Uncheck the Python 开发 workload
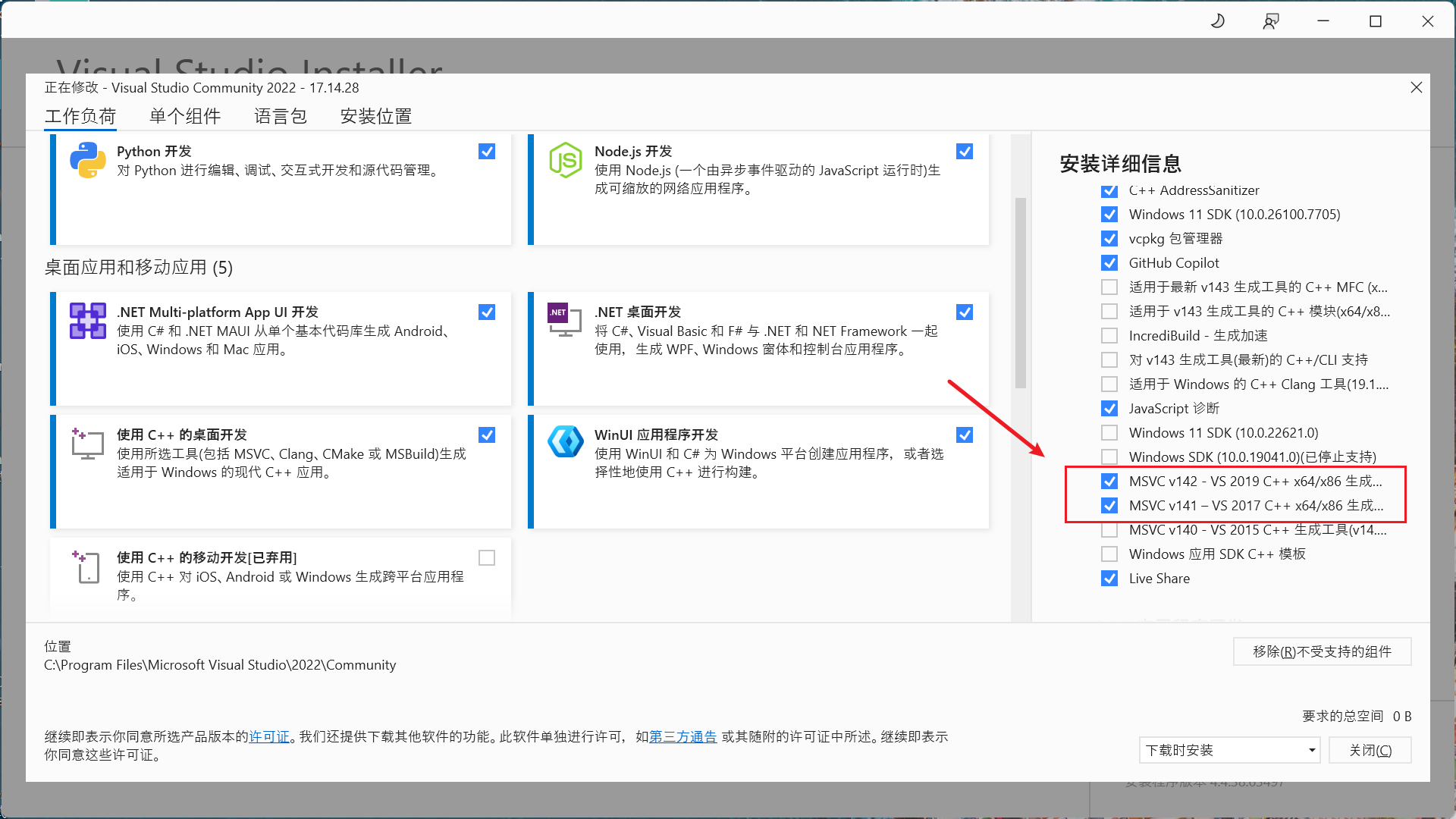This screenshot has width=1456, height=819. coord(487,152)
